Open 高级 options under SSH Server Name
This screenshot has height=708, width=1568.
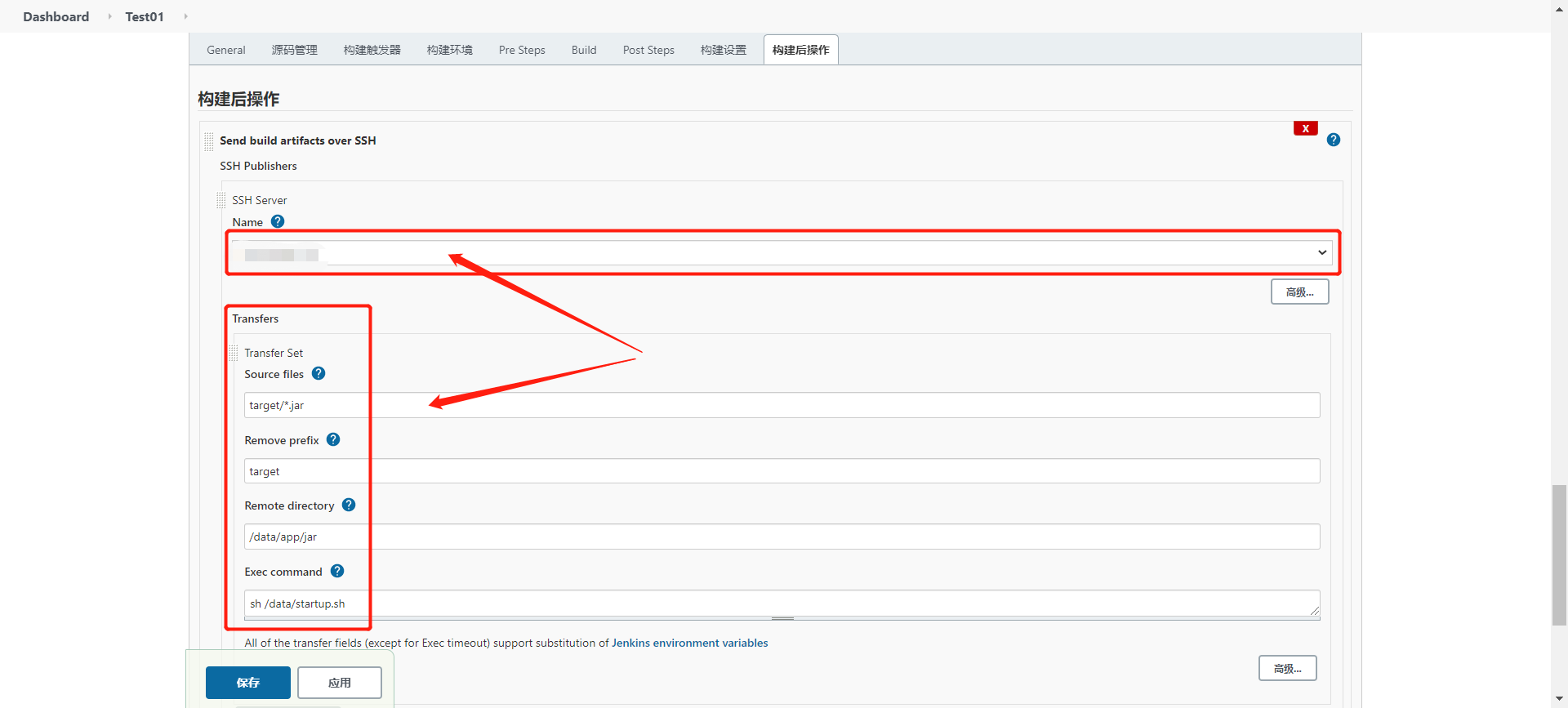point(1300,292)
